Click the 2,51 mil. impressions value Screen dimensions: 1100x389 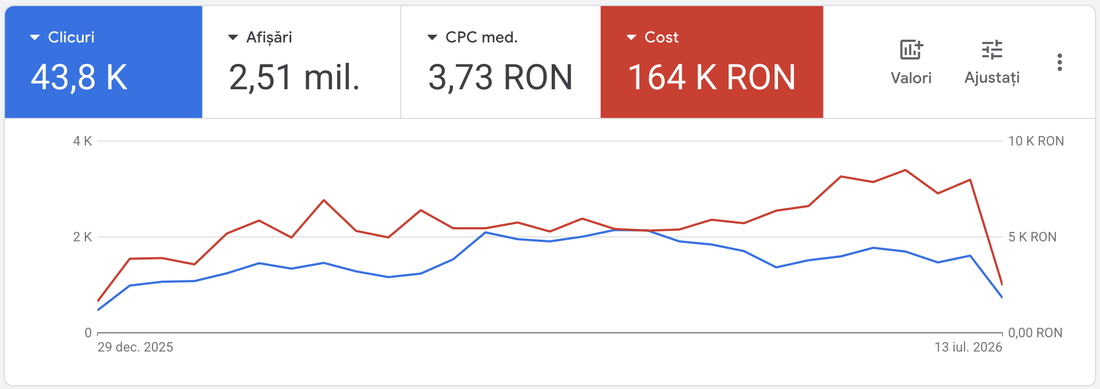294,77
